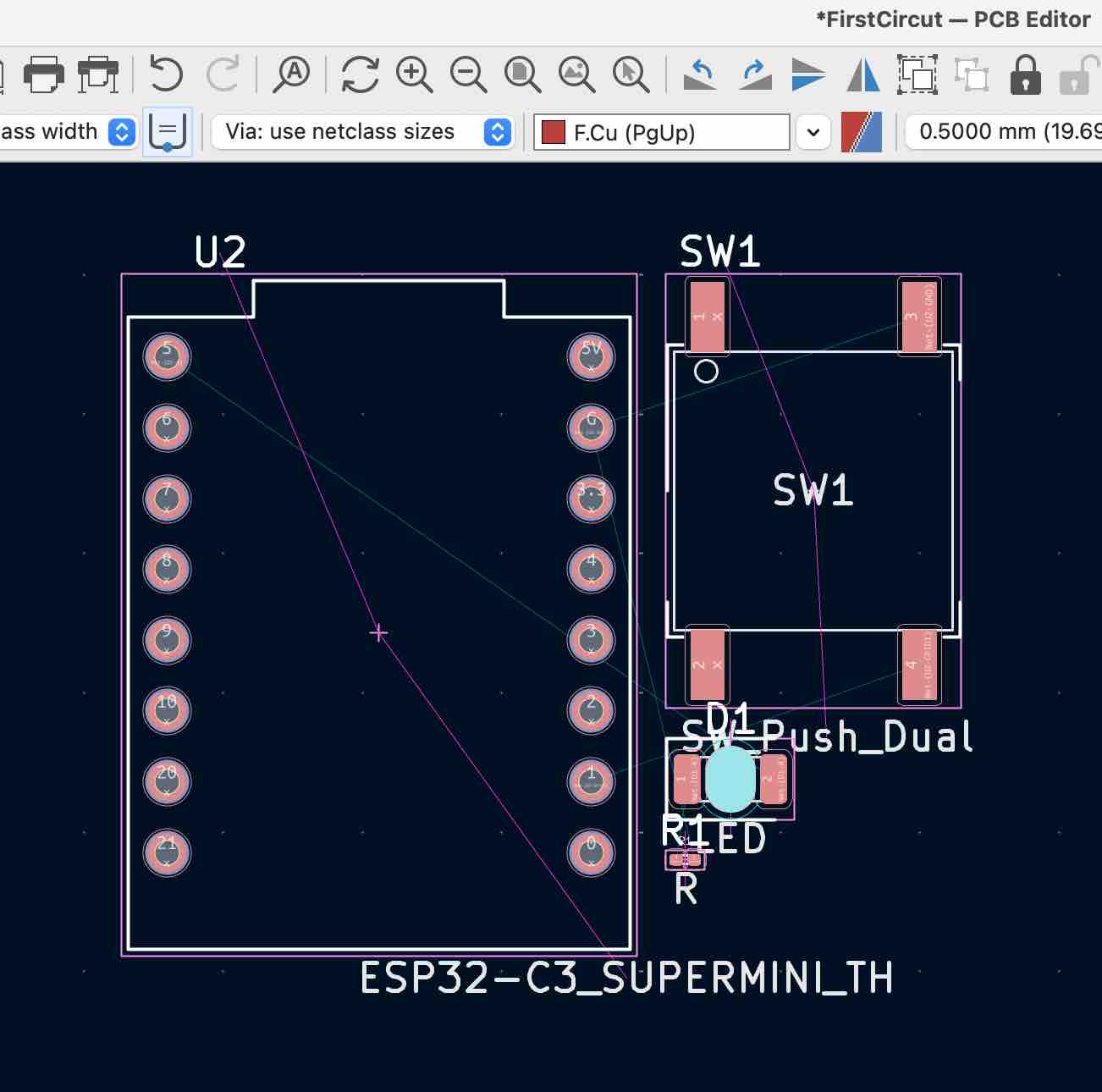Rotate selection clockwise

tap(754, 74)
